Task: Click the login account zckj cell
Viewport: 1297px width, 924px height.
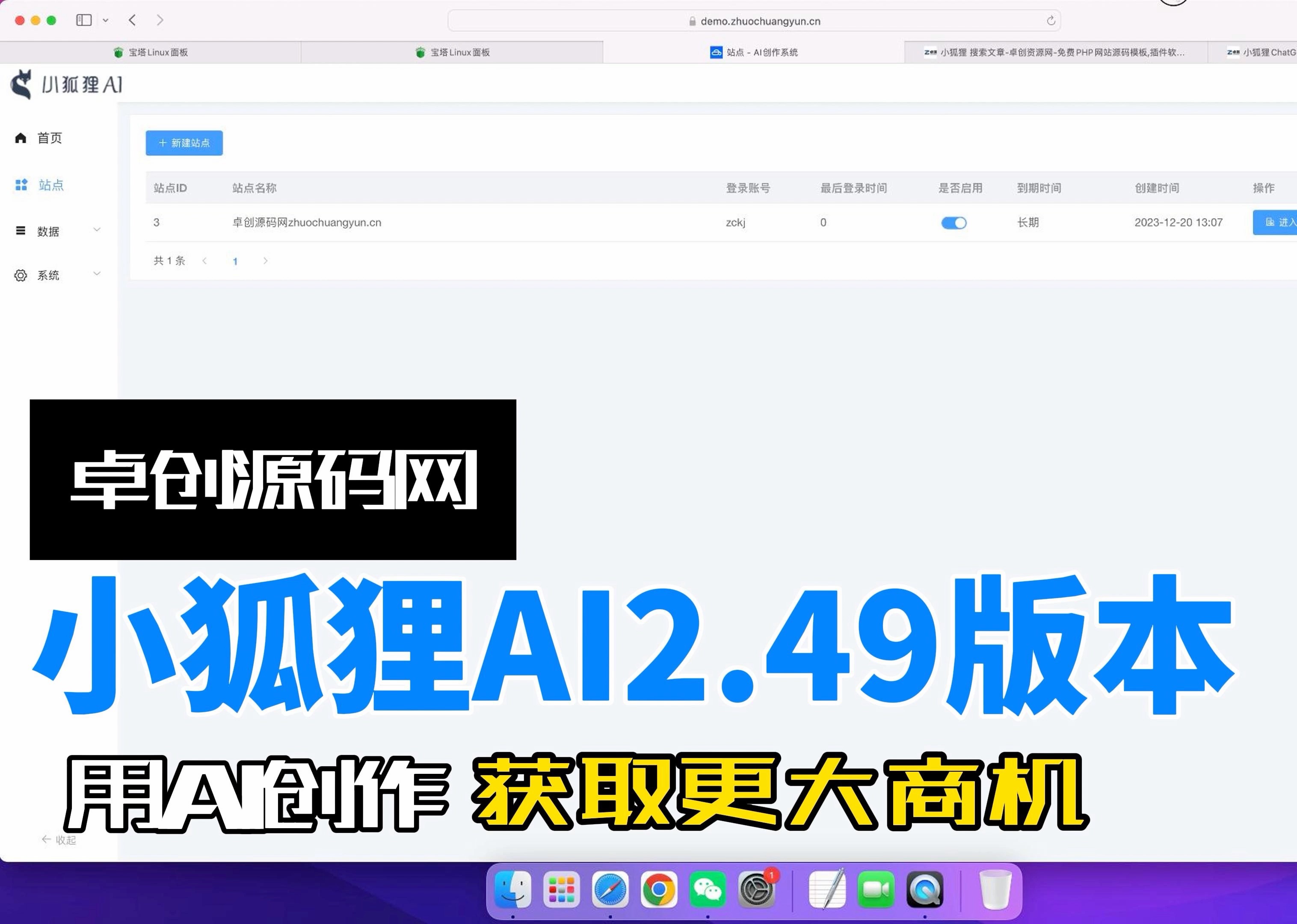Action: (735, 222)
